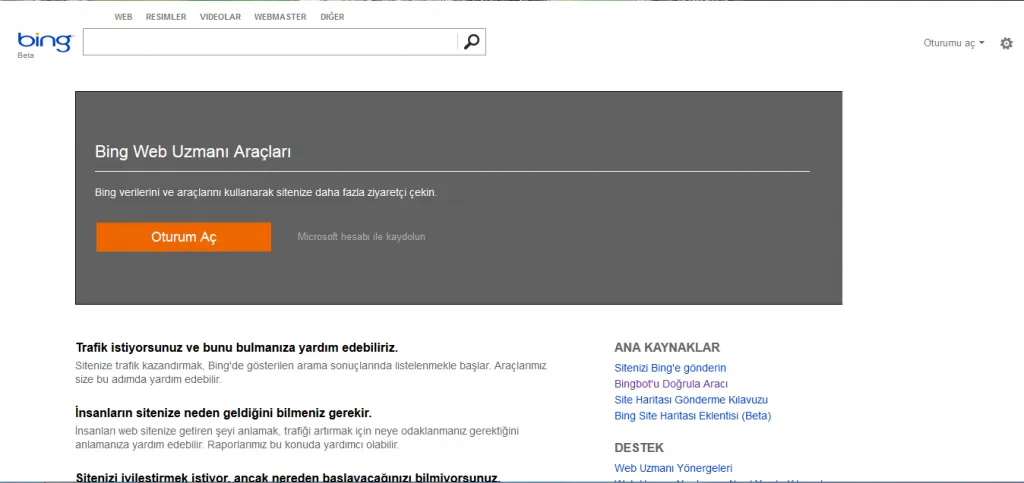Open the WEB navigation tab
This screenshot has height=483, width=1024.
[123, 17]
